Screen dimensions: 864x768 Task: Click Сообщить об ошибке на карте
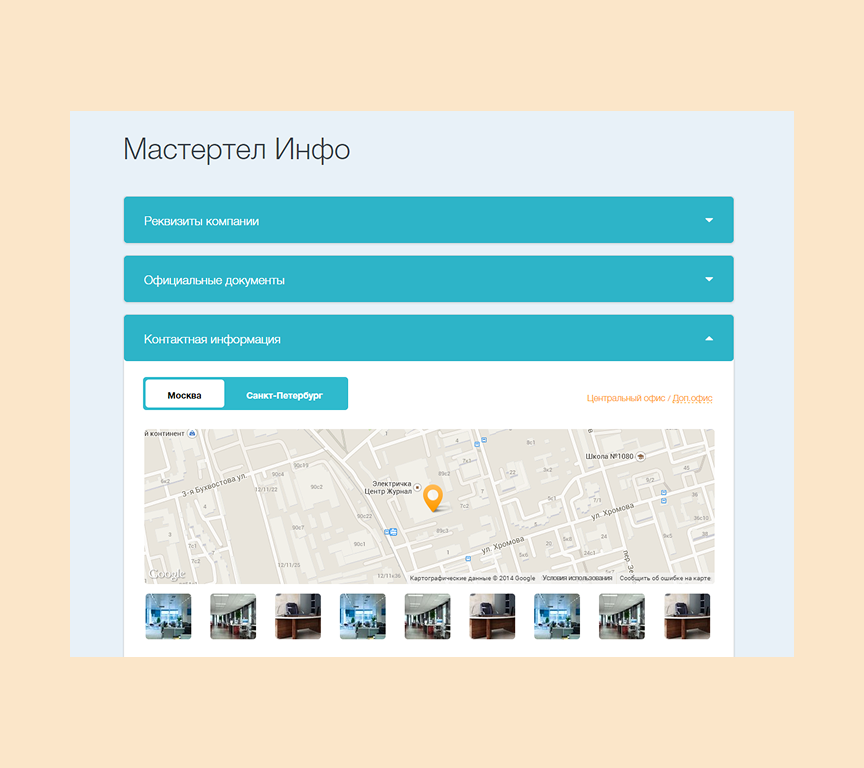[665, 577]
